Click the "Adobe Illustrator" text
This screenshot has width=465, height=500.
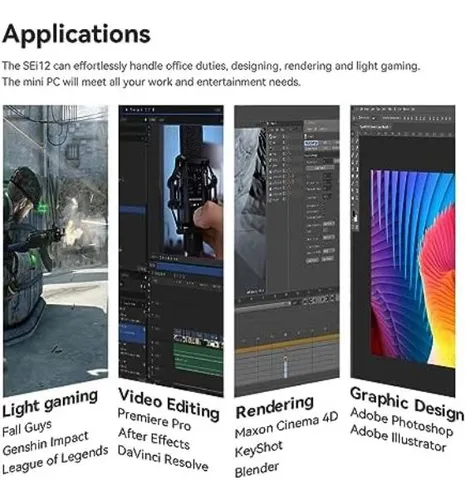(x=398, y=438)
